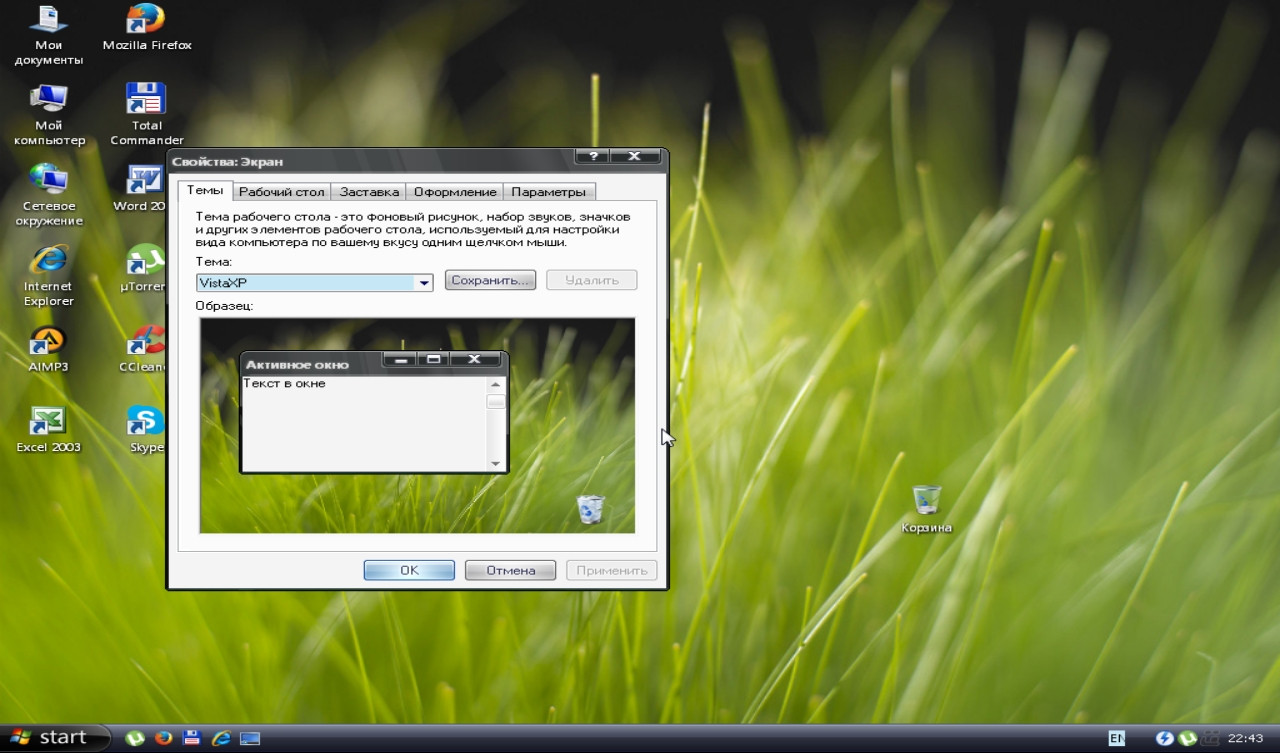This screenshot has height=753, width=1280.
Task: Select the Excel 2003 desktop icon
Action: [x=48, y=422]
